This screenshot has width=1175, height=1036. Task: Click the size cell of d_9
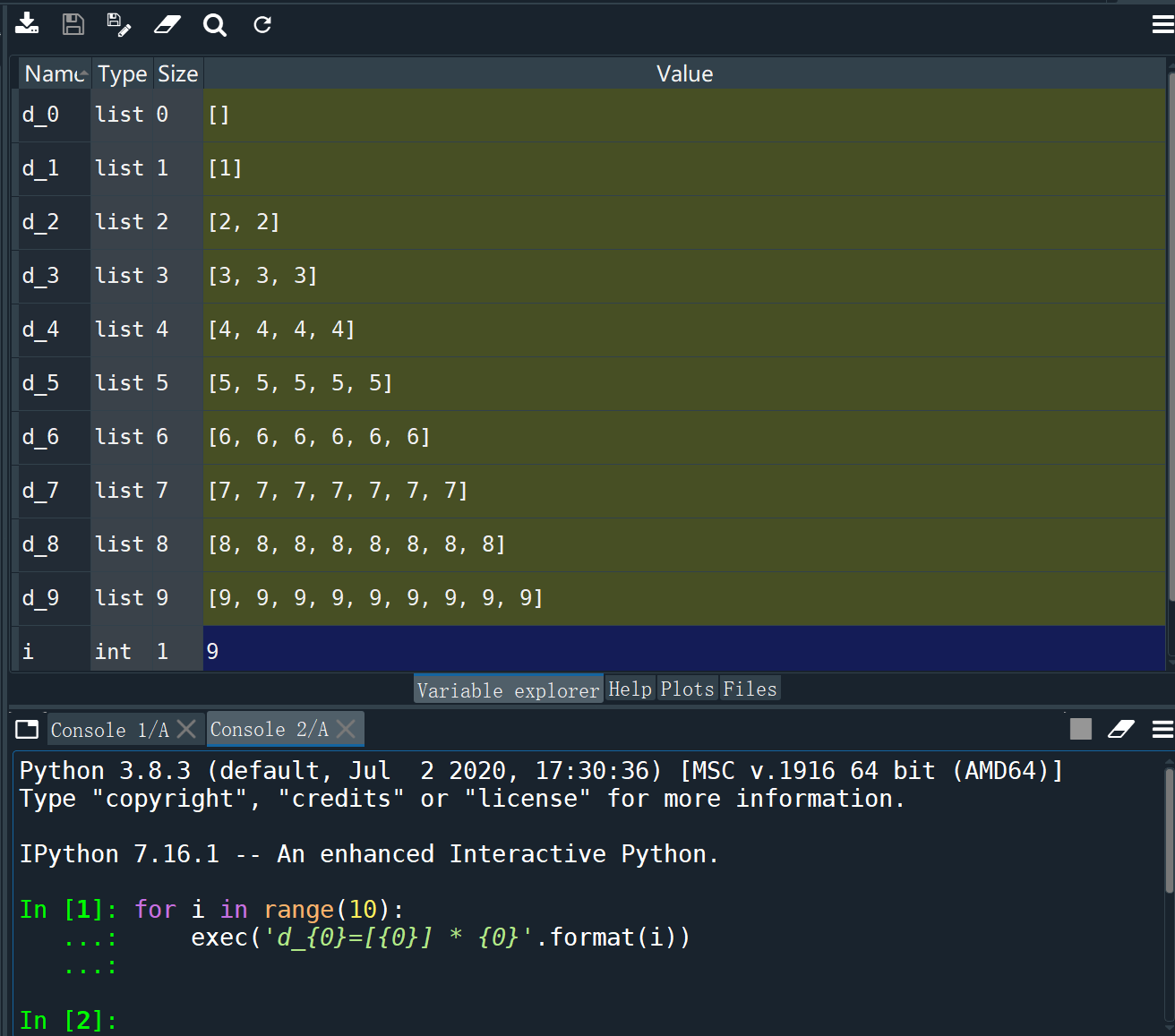coord(177,598)
